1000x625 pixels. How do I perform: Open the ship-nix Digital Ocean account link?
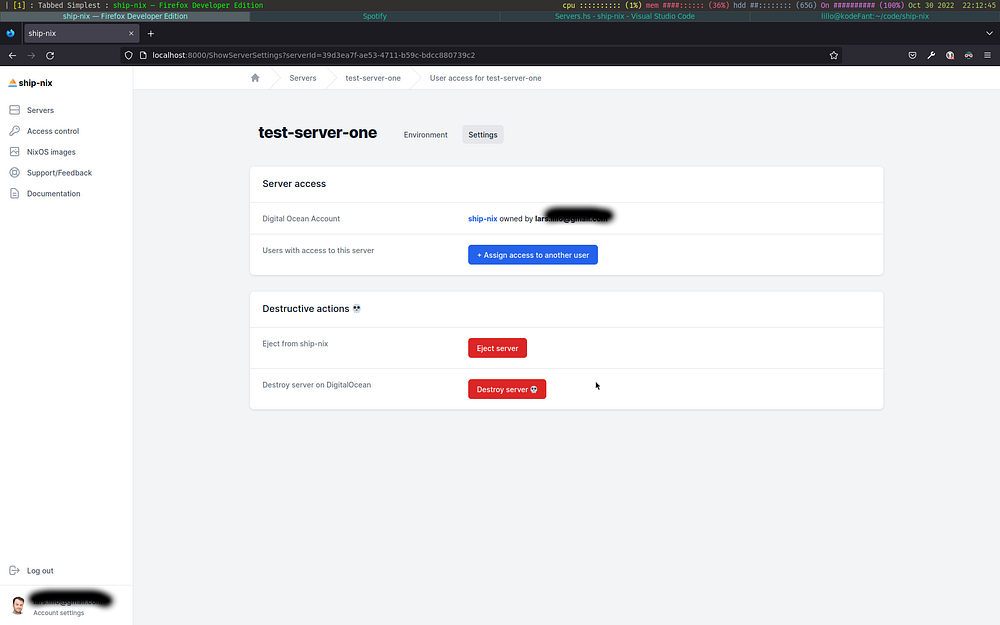point(483,219)
